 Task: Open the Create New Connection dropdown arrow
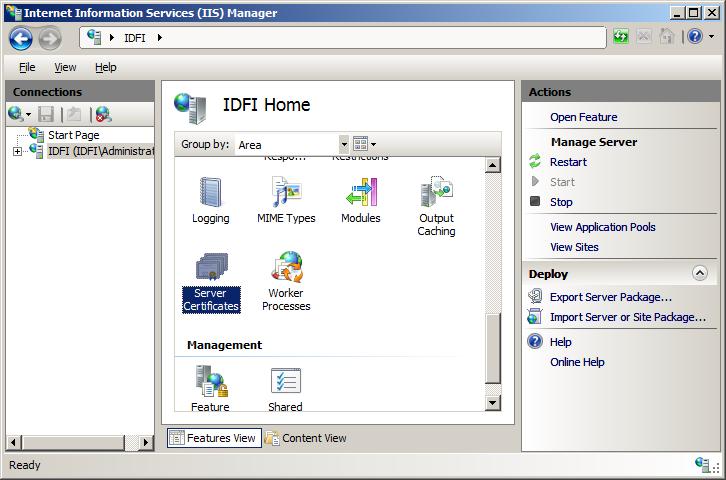tap(28, 114)
